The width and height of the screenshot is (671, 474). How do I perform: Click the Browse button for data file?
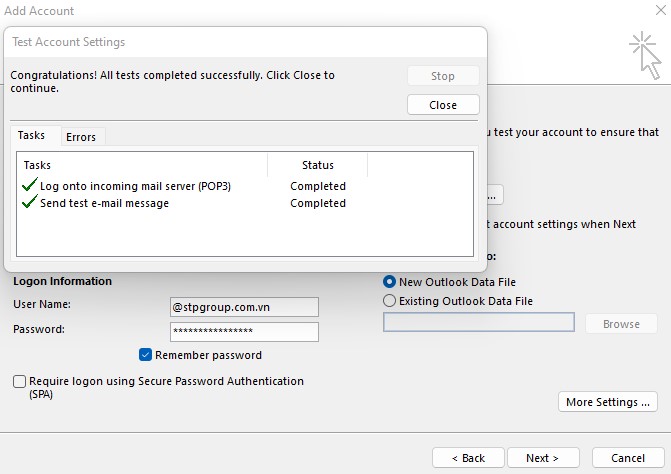coord(620,324)
